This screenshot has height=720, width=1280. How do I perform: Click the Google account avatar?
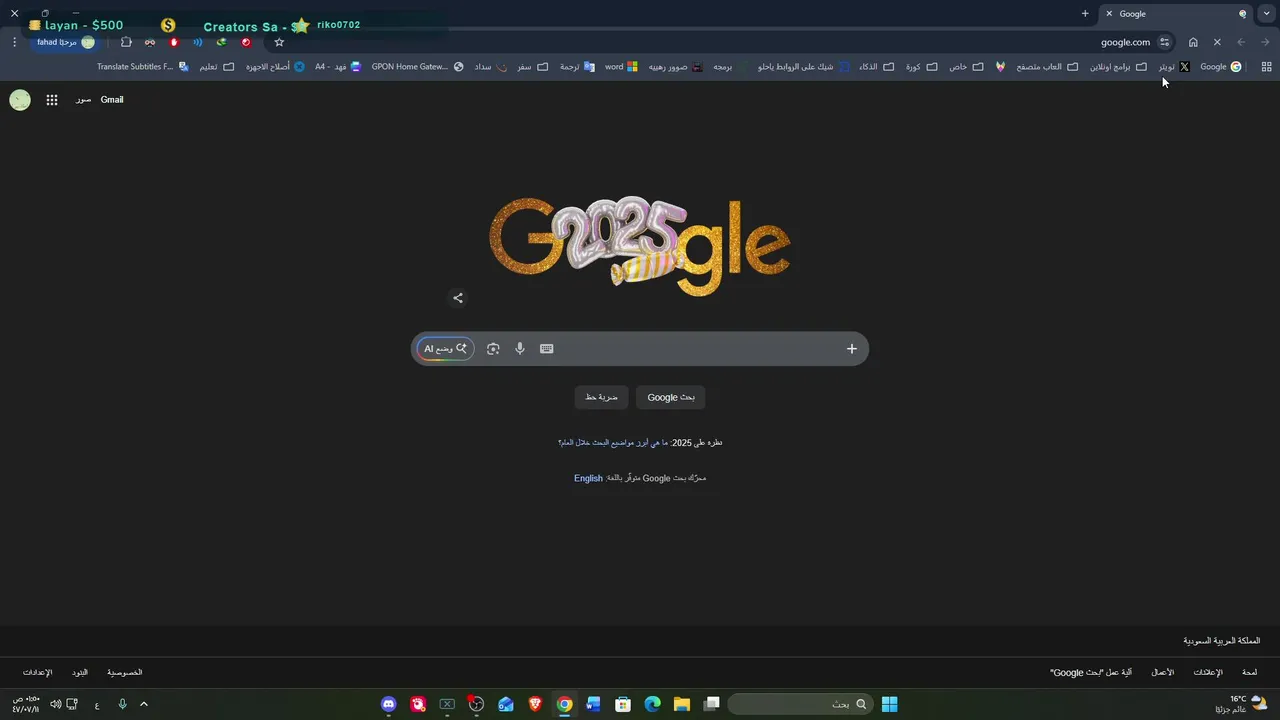(x=20, y=100)
